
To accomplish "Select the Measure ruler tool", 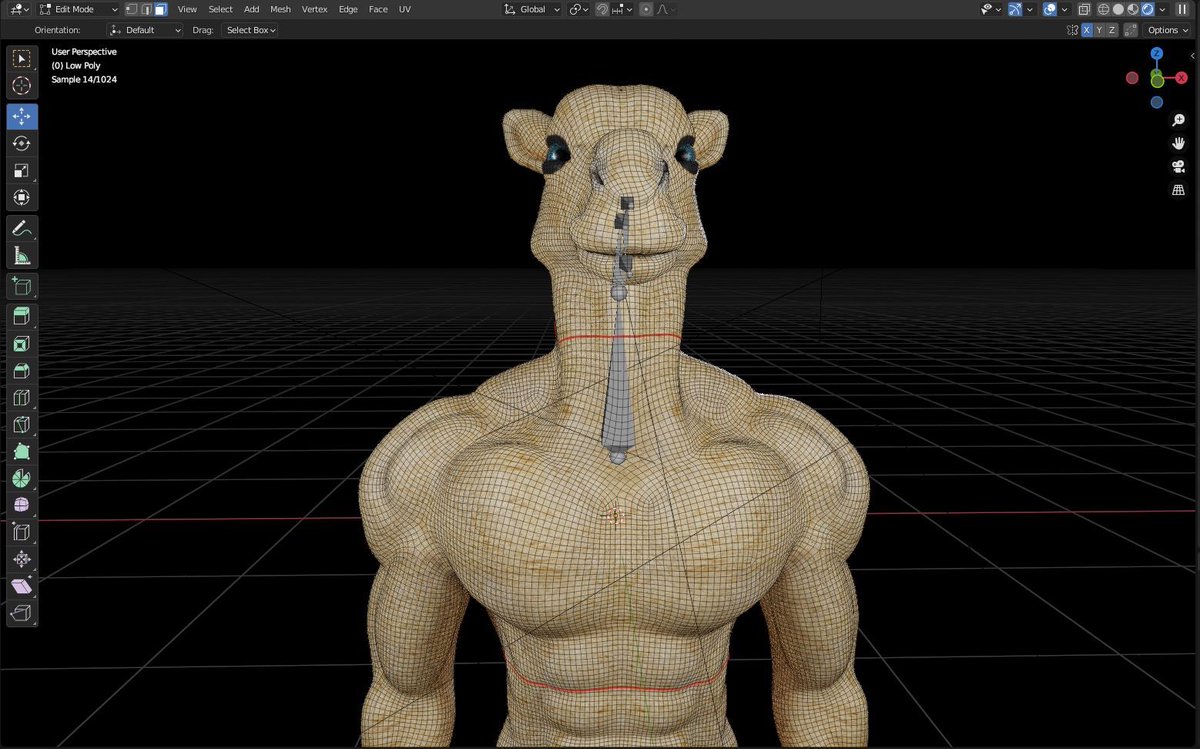I will 22,257.
